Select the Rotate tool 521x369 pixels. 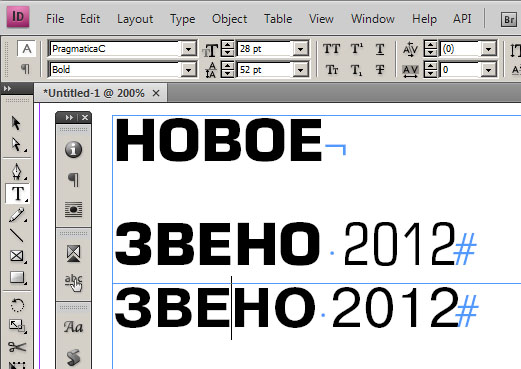click(17, 305)
